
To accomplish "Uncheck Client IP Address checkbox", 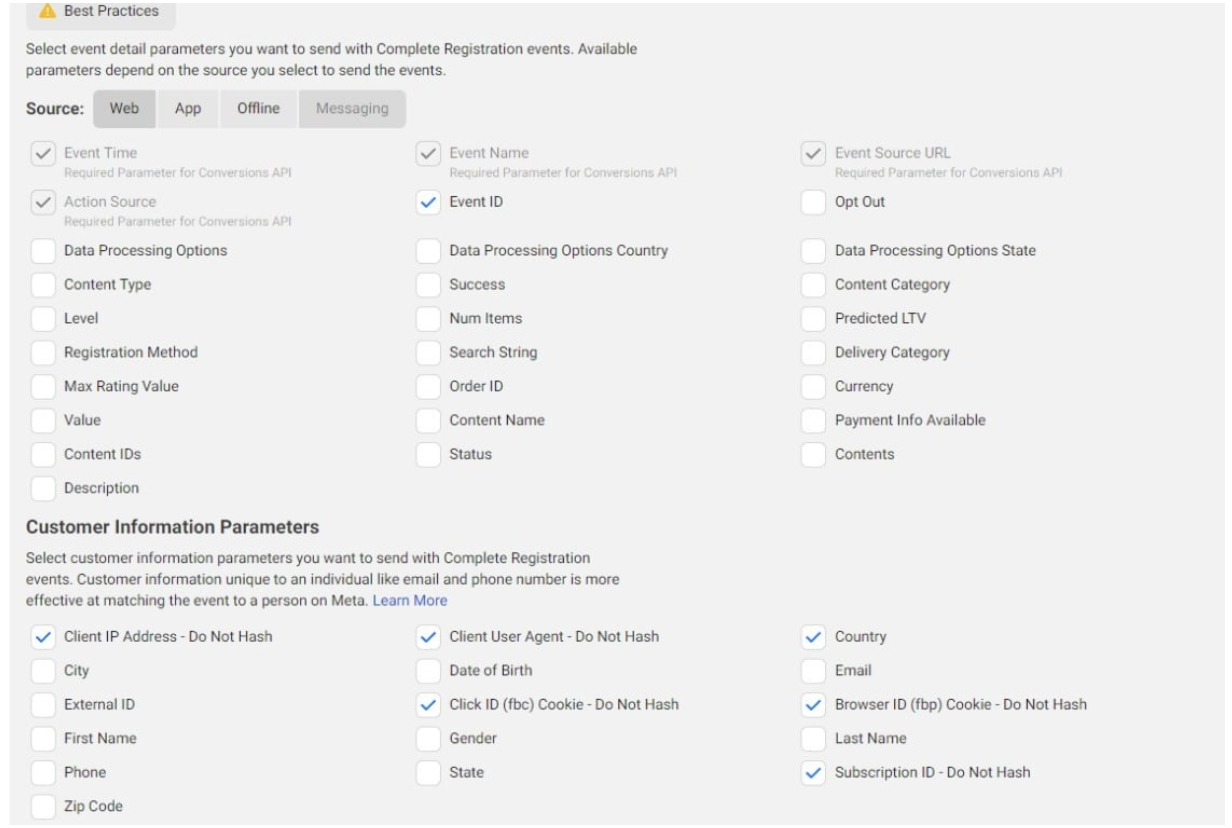I will pos(43,637).
